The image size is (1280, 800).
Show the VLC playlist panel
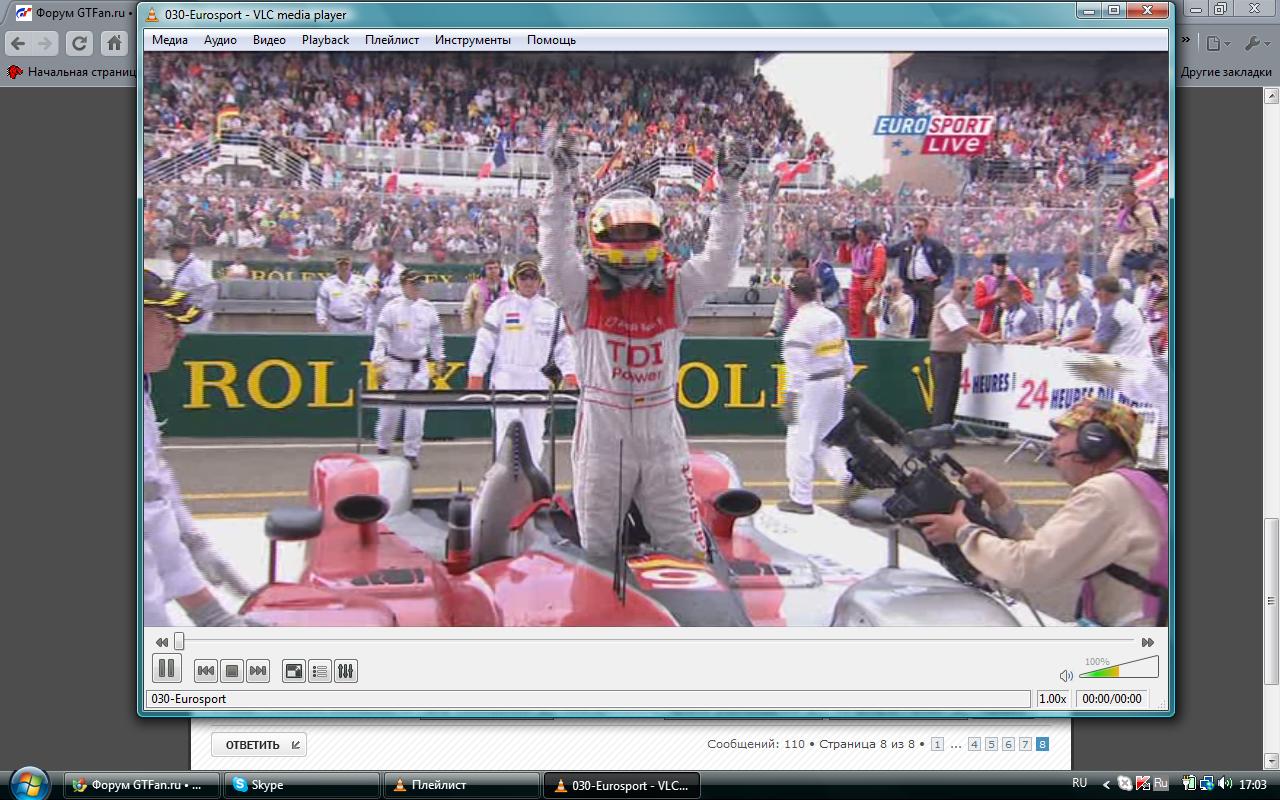tap(320, 671)
